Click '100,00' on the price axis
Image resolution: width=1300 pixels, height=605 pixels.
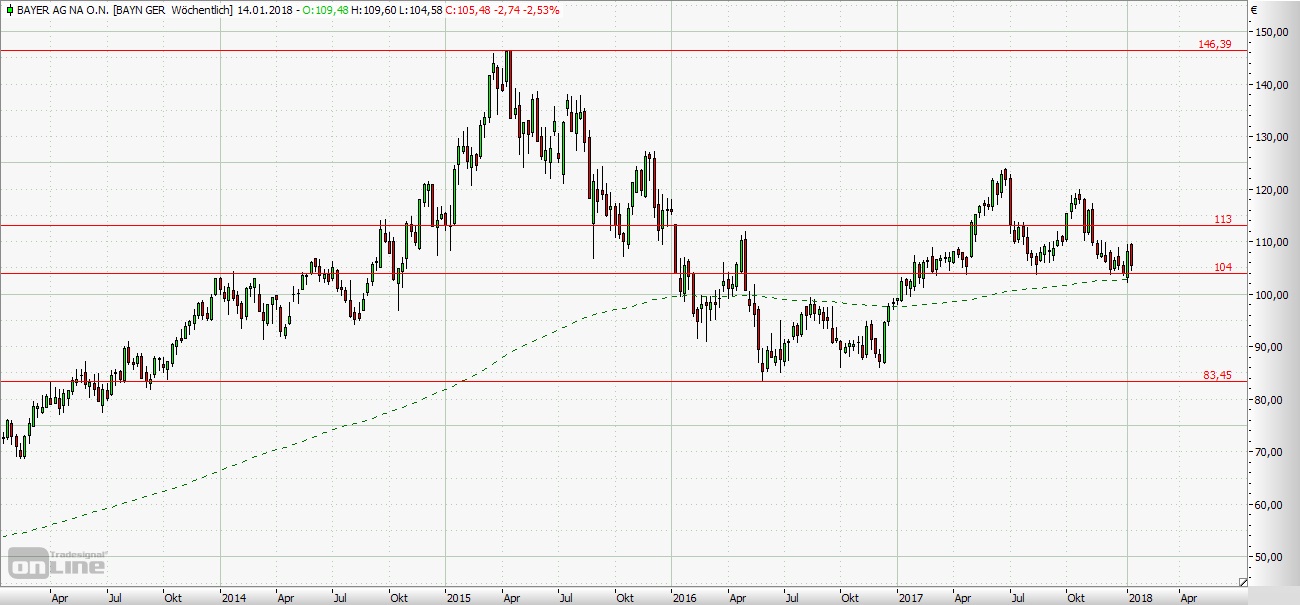coord(1270,295)
